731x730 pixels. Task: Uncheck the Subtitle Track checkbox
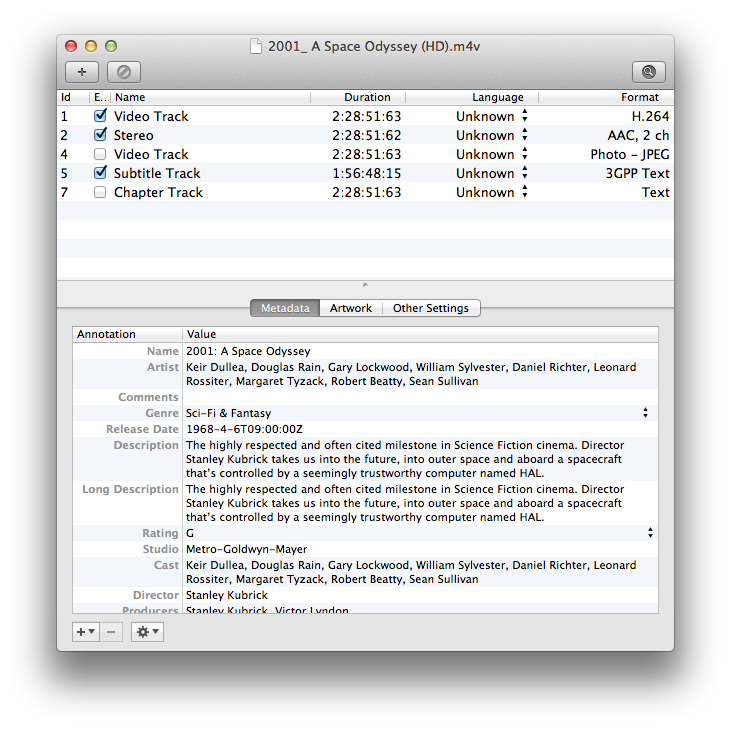pyautogui.click(x=100, y=173)
